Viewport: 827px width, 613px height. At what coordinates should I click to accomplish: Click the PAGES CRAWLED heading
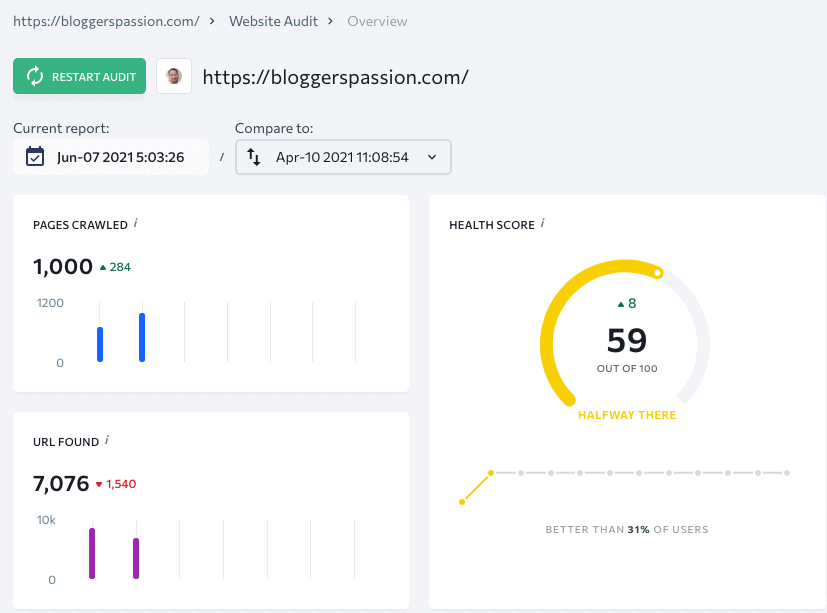click(x=80, y=225)
